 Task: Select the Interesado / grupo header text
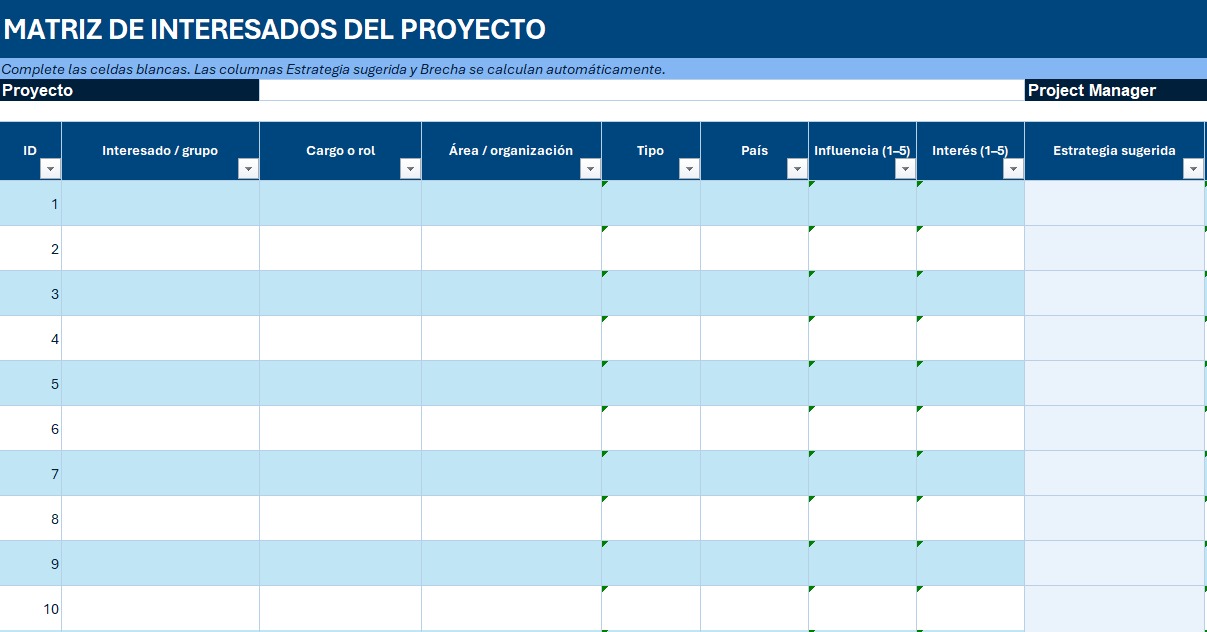click(160, 151)
